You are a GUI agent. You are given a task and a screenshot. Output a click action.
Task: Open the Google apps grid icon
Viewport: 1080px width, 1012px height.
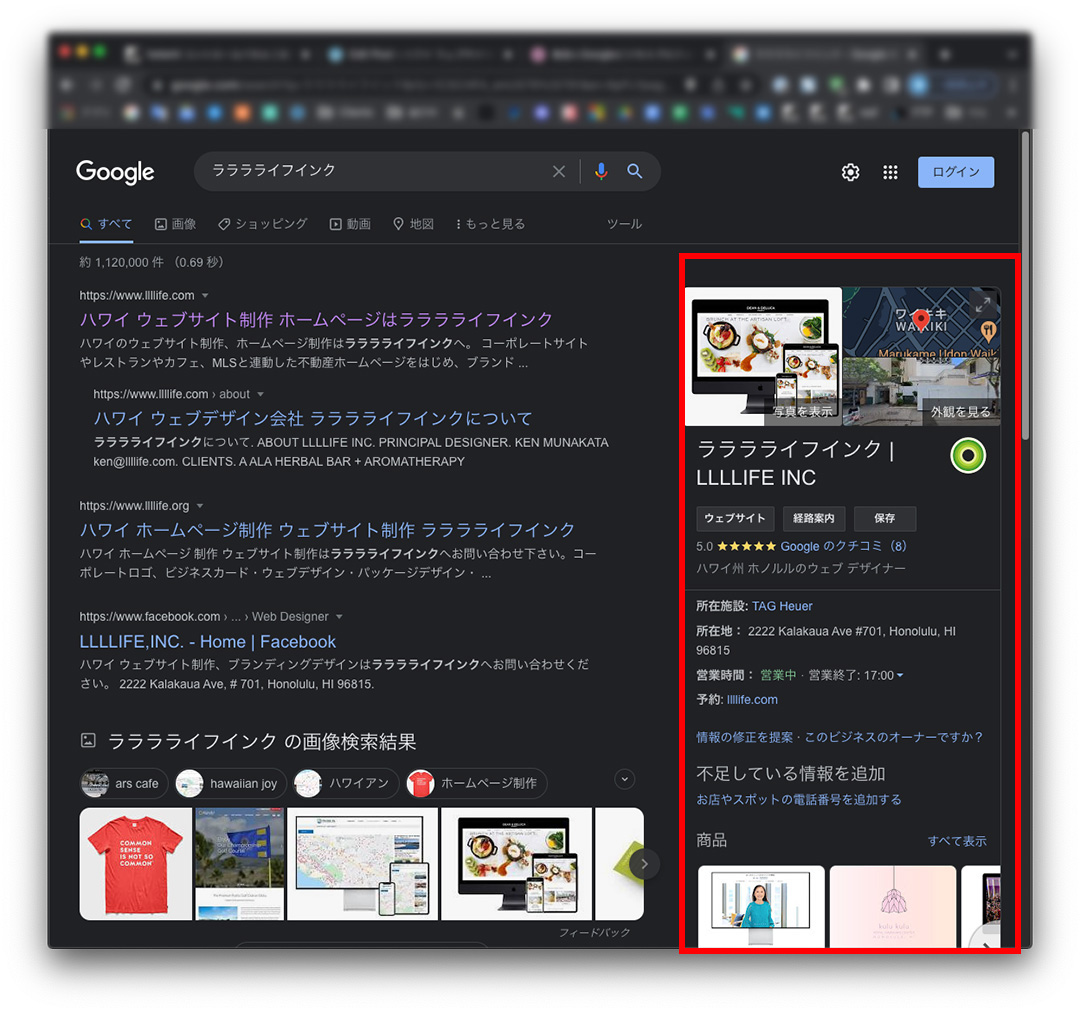click(890, 172)
